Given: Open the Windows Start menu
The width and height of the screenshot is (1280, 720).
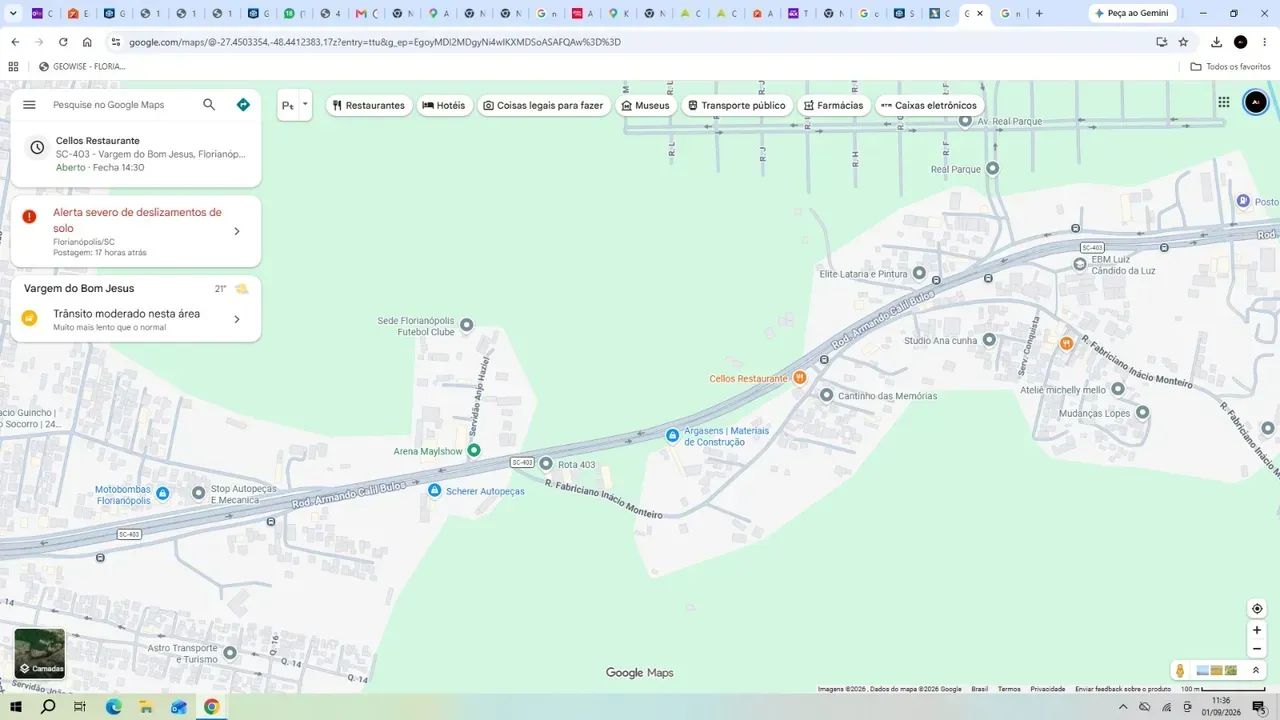Looking at the screenshot, I should pos(15,707).
